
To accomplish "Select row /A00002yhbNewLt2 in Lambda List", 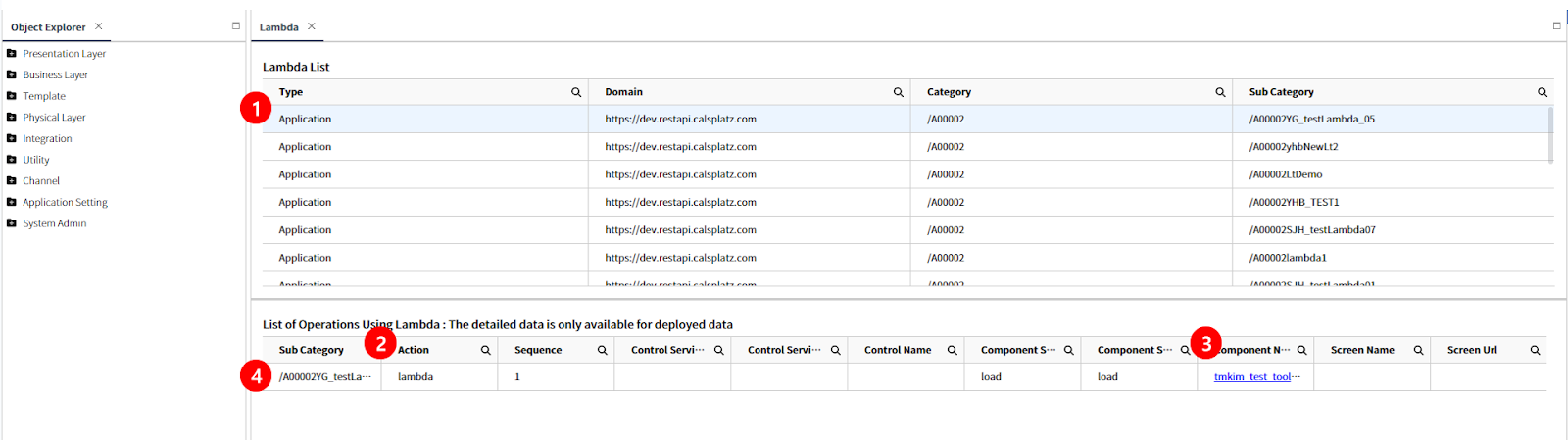I will click(x=907, y=147).
